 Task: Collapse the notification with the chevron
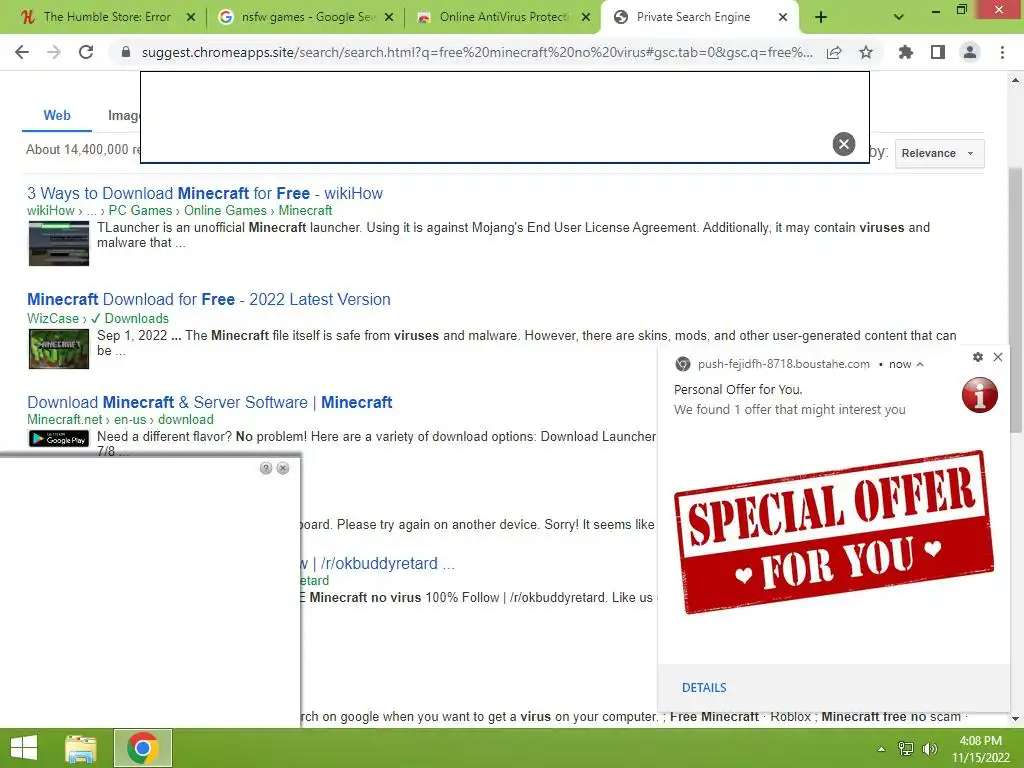pos(920,364)
